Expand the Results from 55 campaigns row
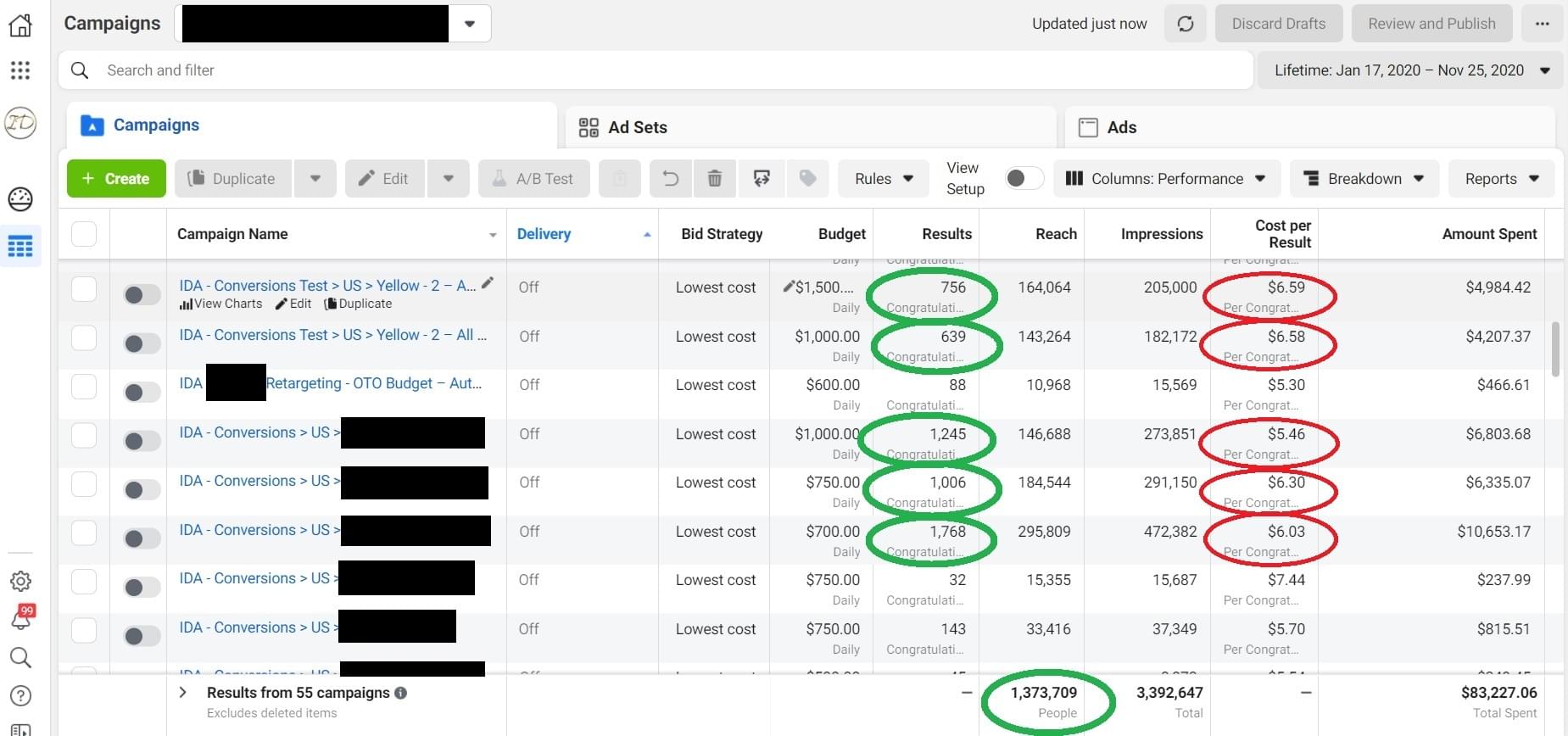Viewport: 1568px width, 736px height. click(183, 693)
